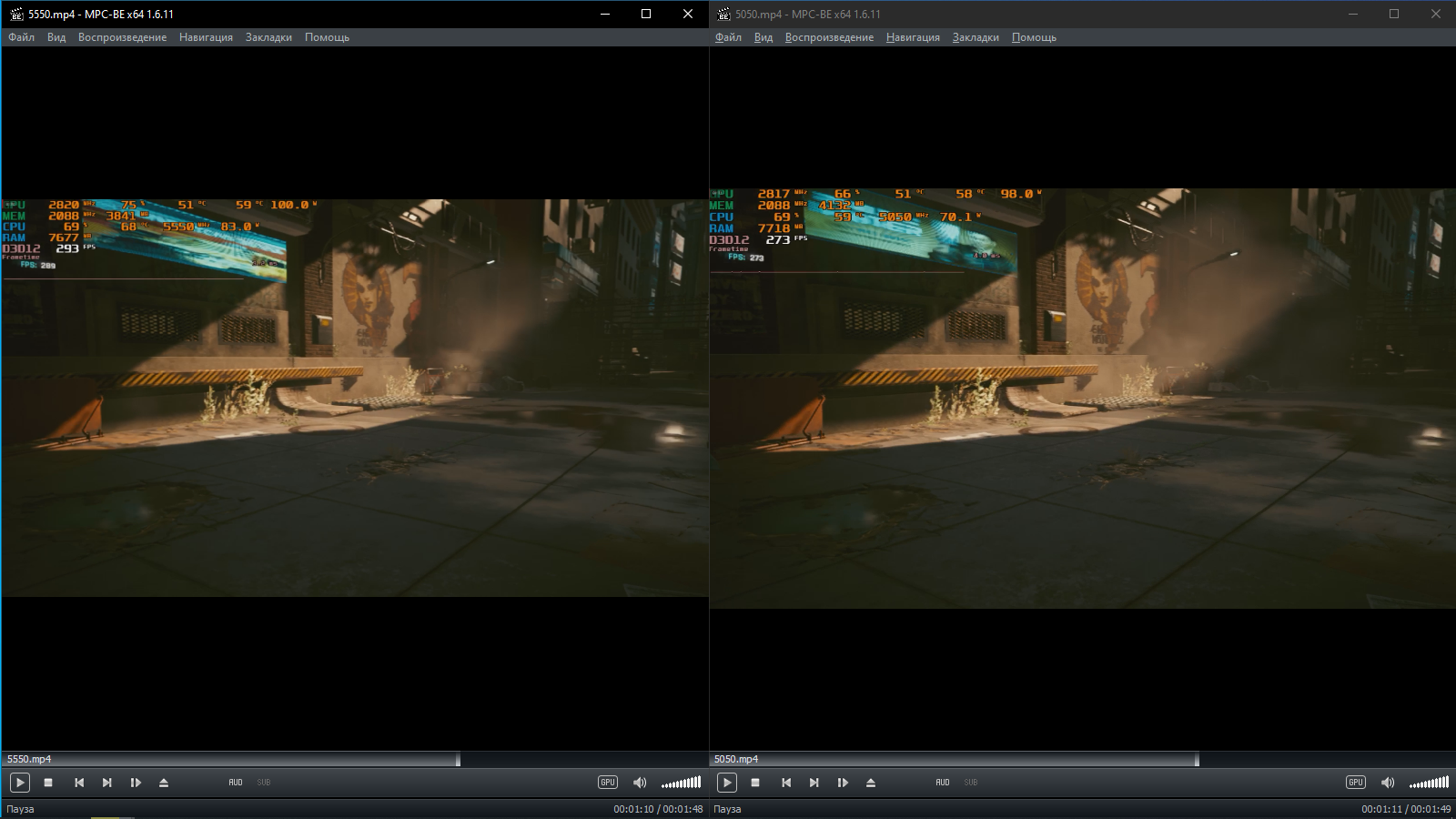Click the time counter 00:01:11 / 00:01:49

click(x=1406, y=809)
